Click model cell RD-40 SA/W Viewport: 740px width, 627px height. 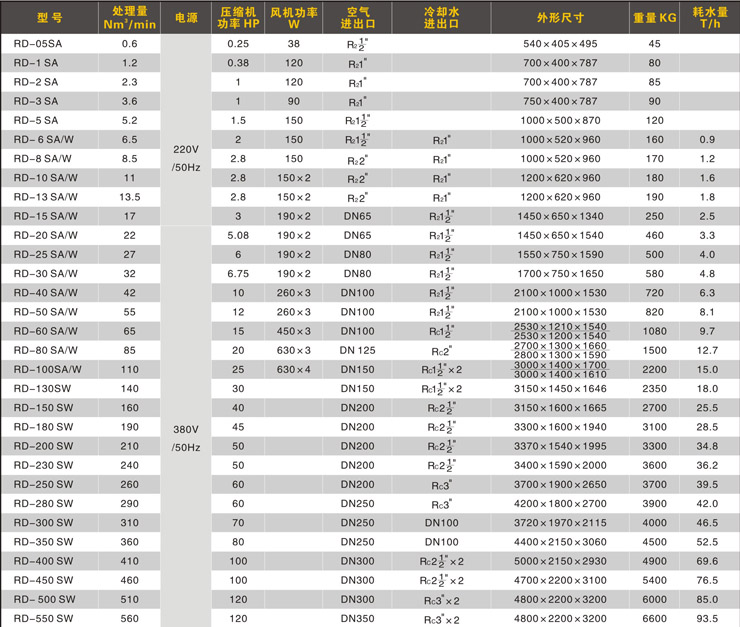[45, 293]
